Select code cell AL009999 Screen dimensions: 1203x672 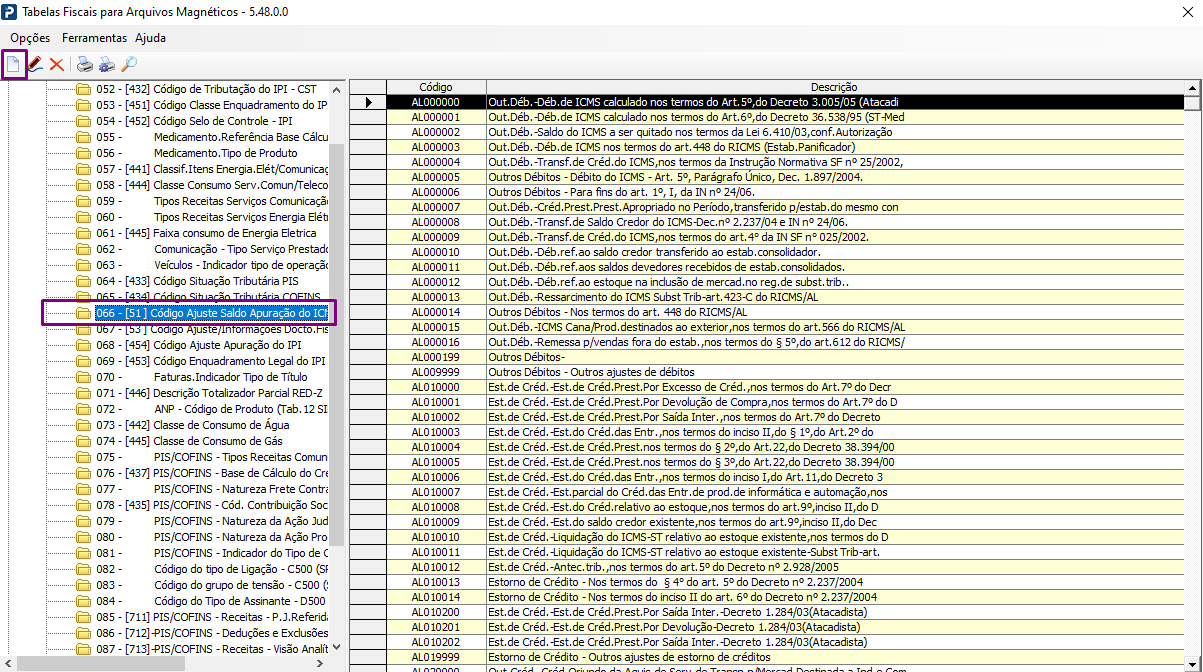[x=436, y=372]
